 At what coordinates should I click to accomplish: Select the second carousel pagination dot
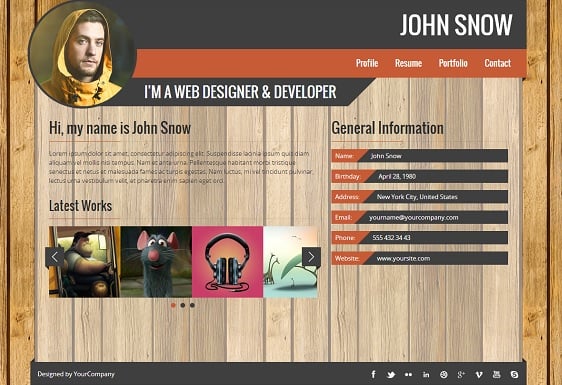pos(183,305)
